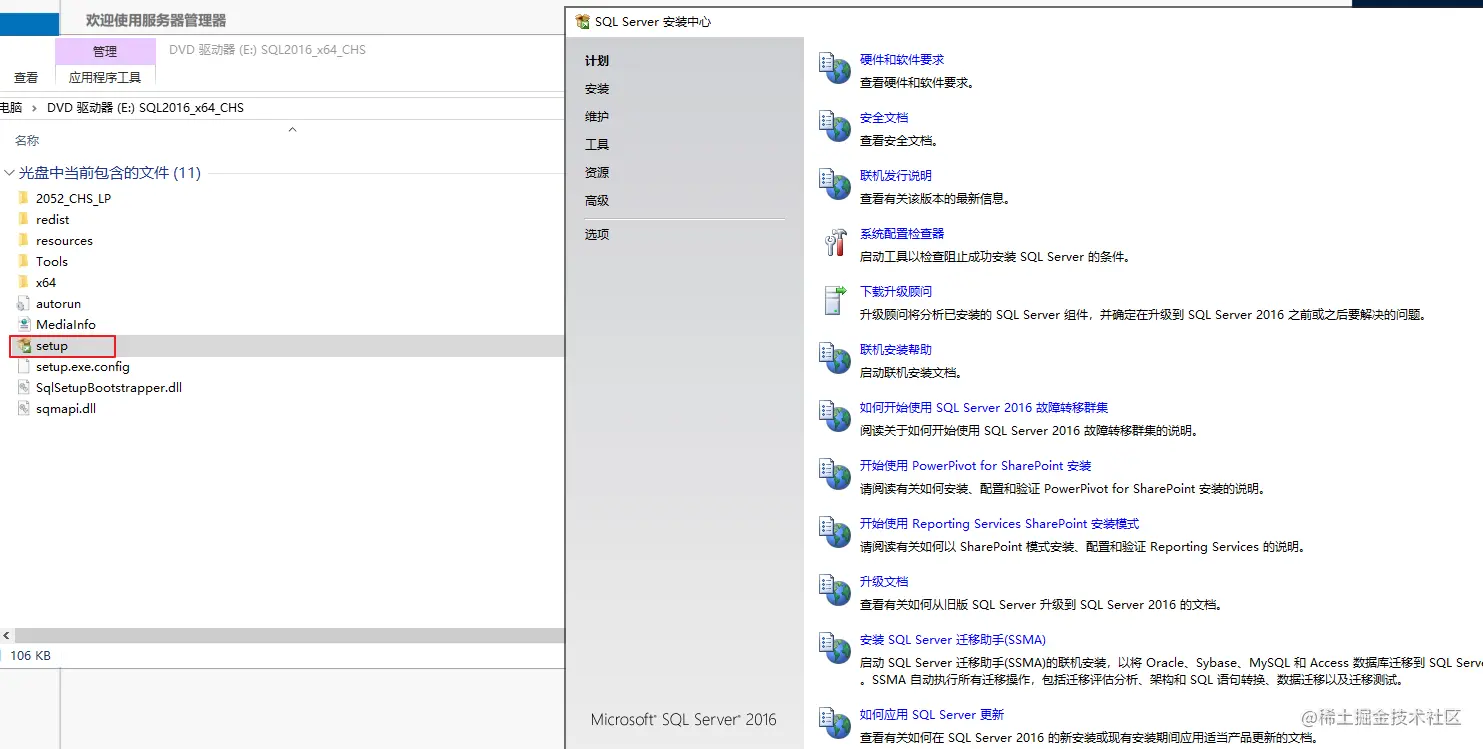1483x749 pixels.
Task: Select 工具 in the installer sidebar
Action: point(597,145)
